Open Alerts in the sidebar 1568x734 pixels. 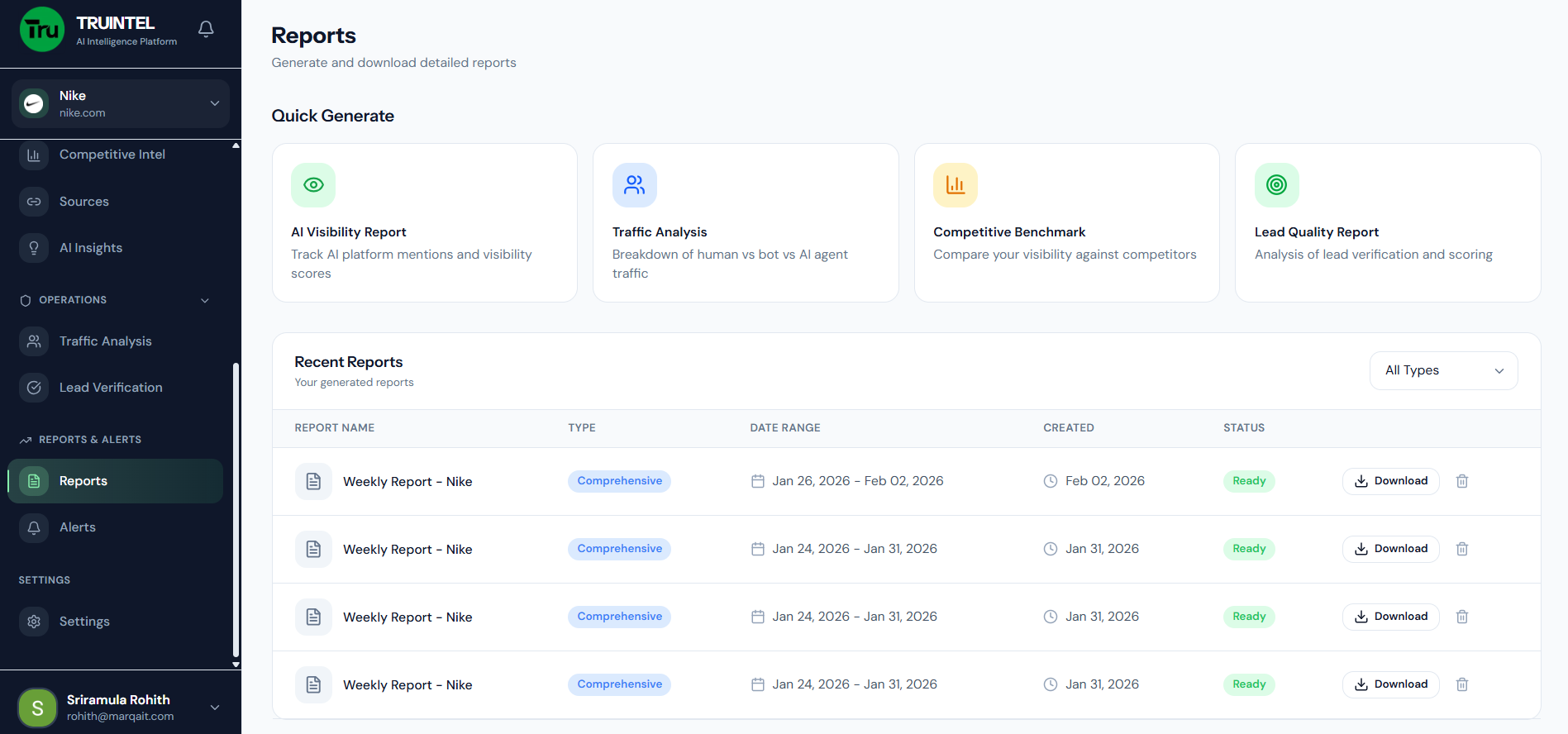[78, 527]
